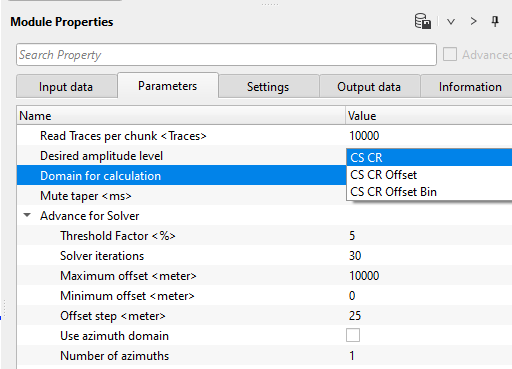Open the Output data tab
This screenshot has width=512, height=369.
(x=369, y=87)
